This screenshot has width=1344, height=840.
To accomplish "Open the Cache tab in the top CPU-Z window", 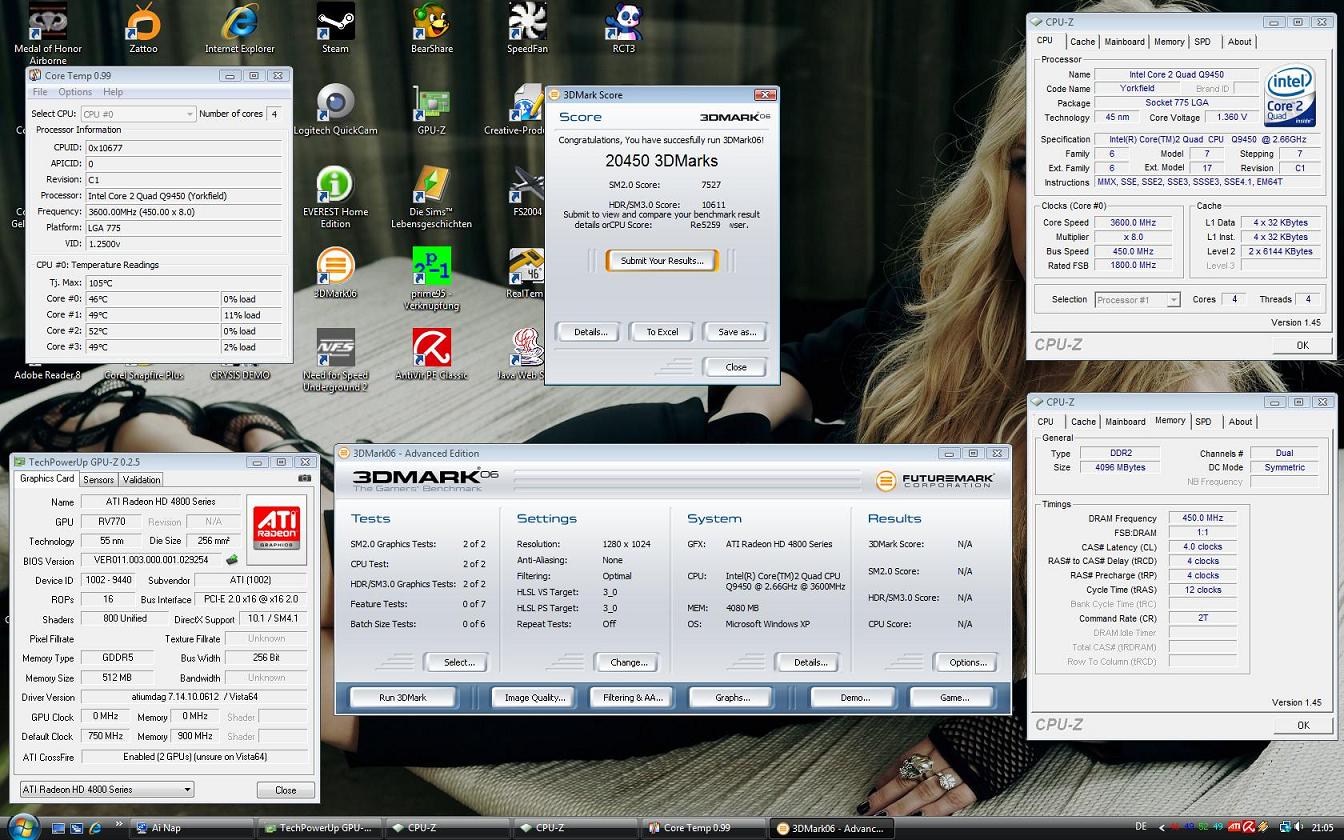I will click(1082, 42).
